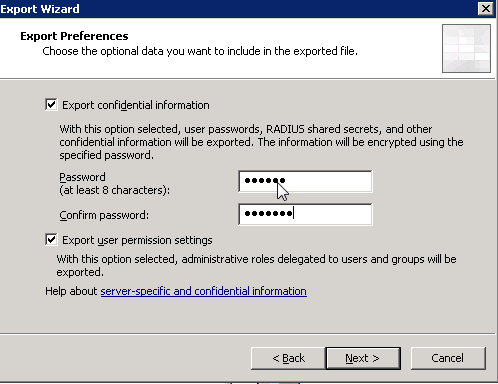The image size is (498, 384).
Task: Proceed with the Next button
Action: (363, 358)
